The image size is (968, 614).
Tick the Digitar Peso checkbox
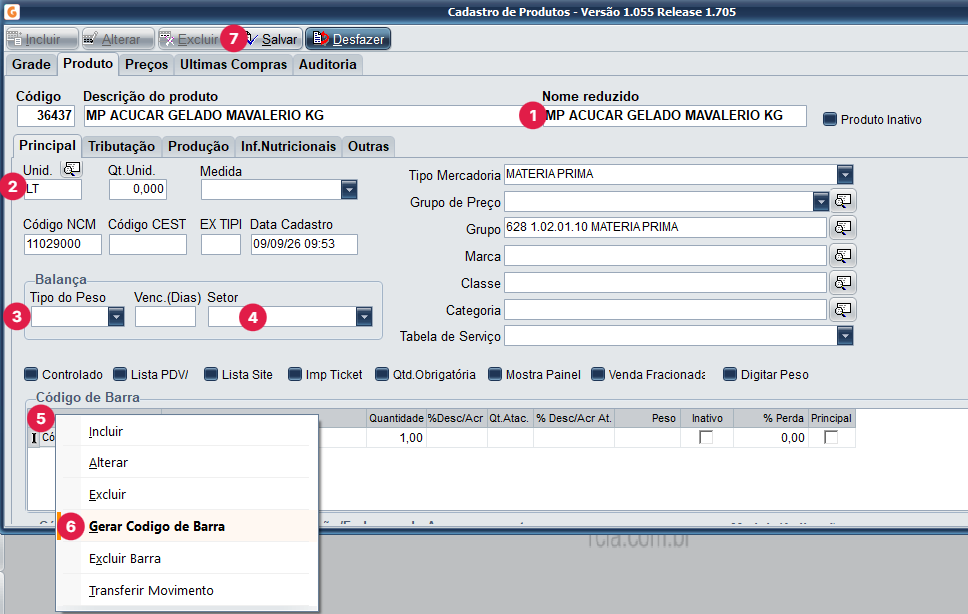click(x=730, y=374)
